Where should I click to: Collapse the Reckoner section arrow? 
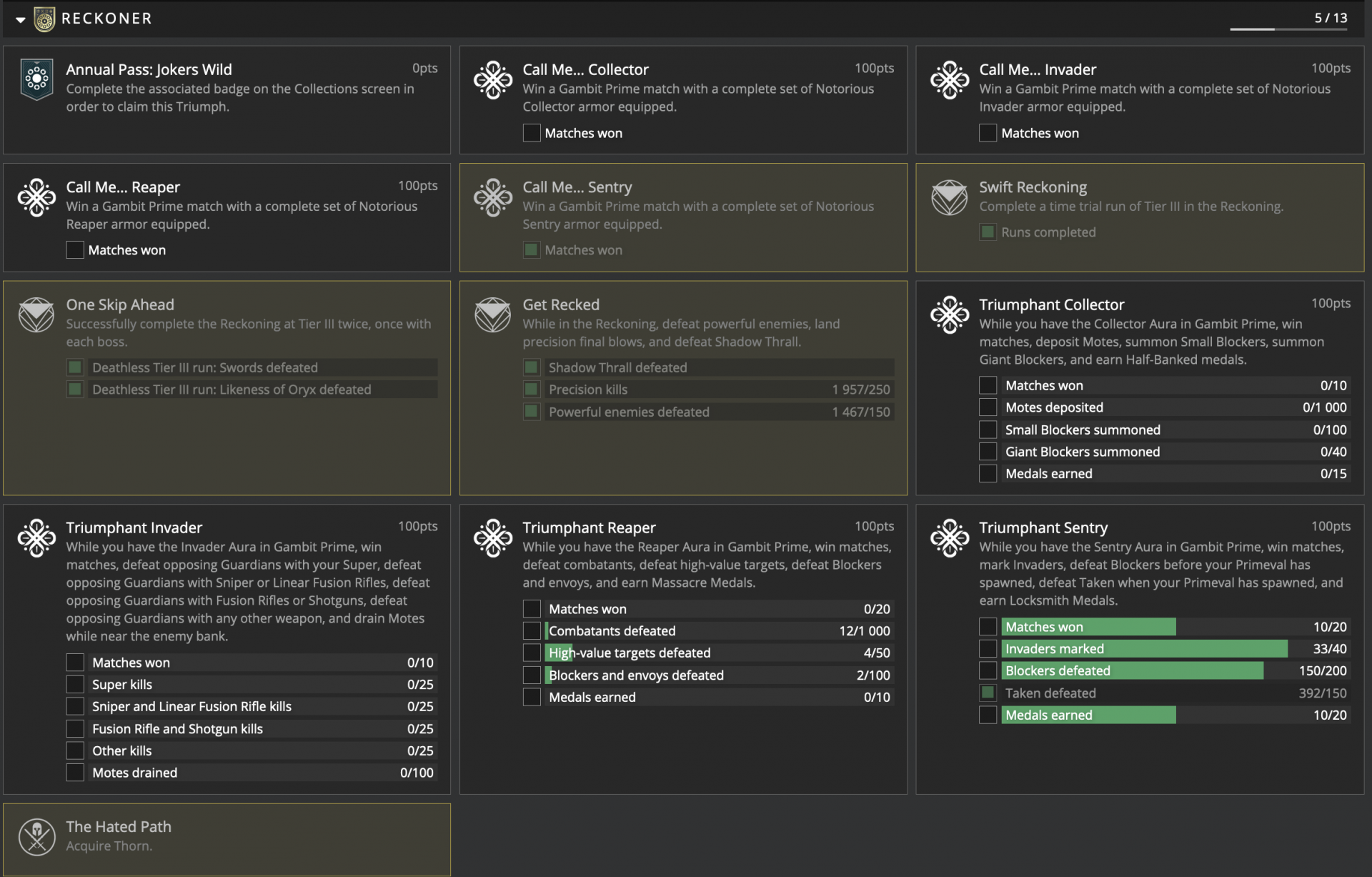click(21, 19)
